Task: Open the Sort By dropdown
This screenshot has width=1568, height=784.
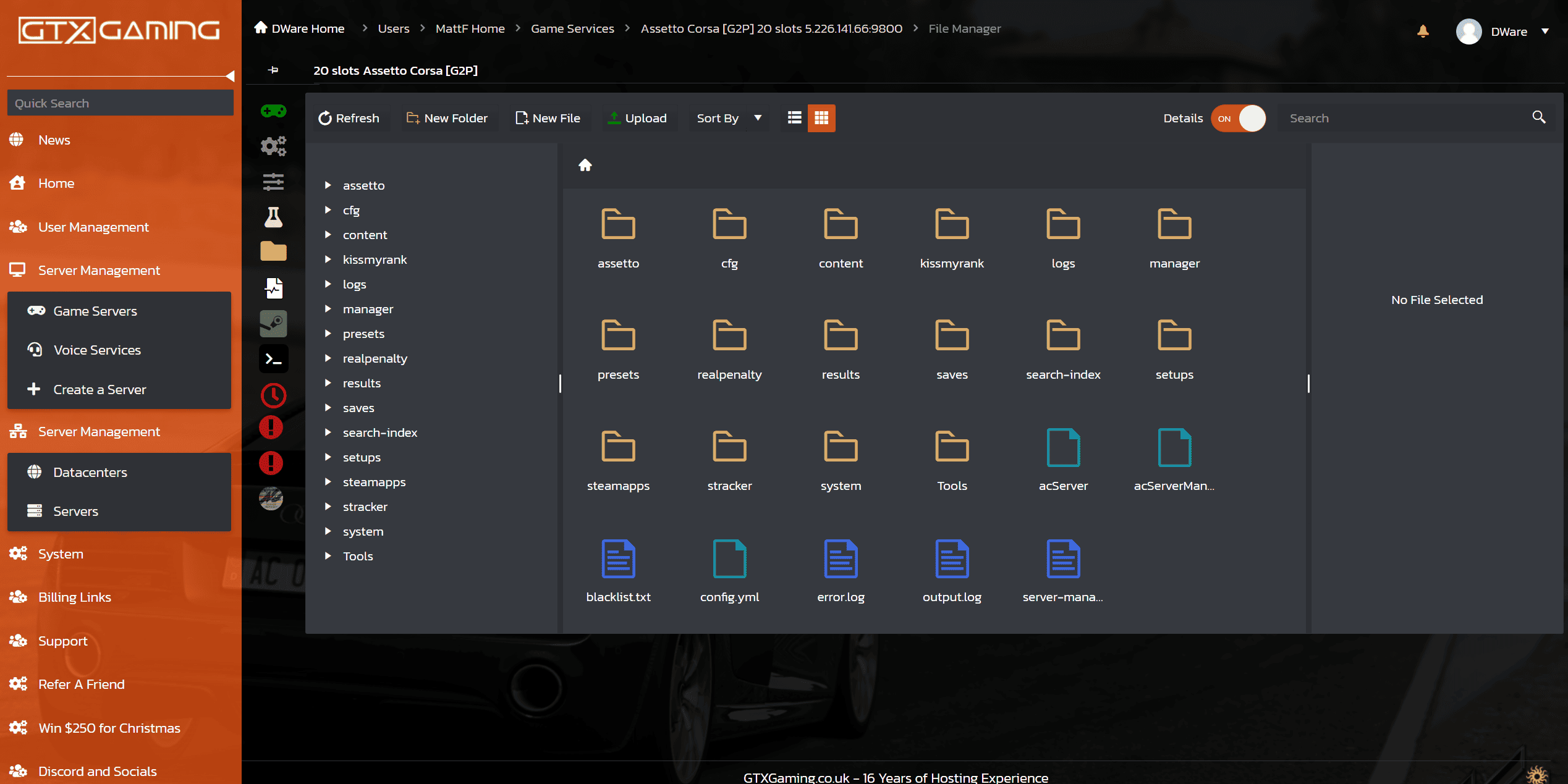Action: 729,118
